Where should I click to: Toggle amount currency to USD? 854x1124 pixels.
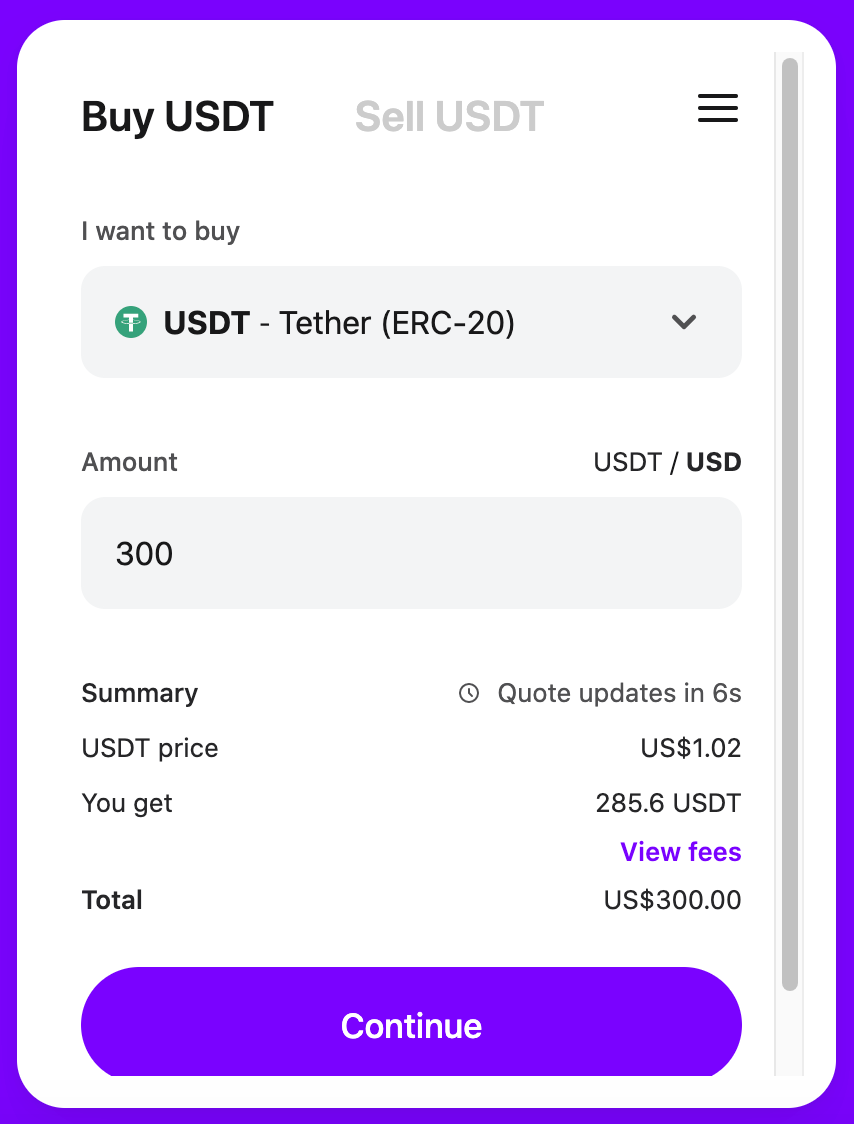pyautogui.click(x=713, y=462)
